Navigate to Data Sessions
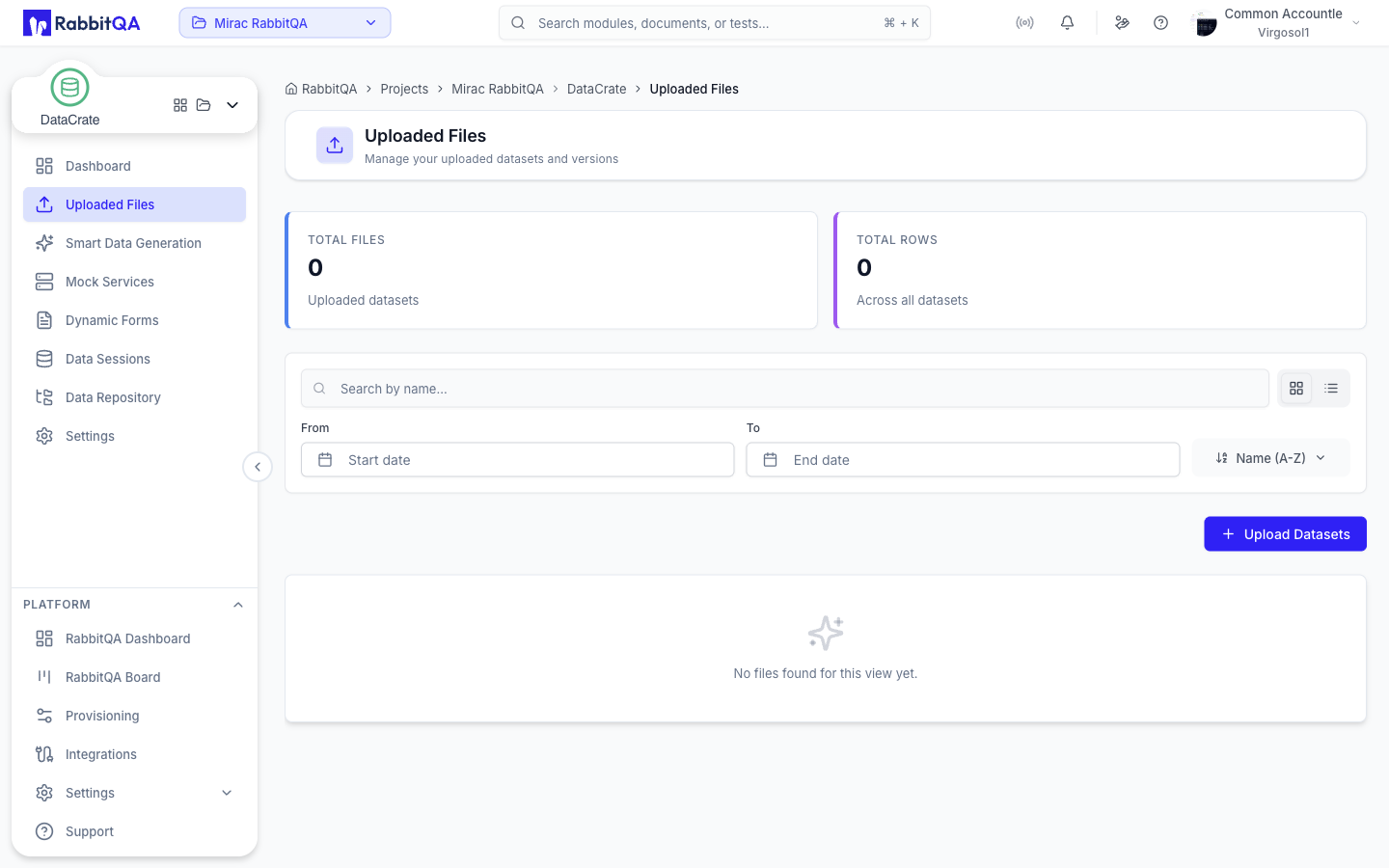1389x868 pixels. click(x=134, y=359)
